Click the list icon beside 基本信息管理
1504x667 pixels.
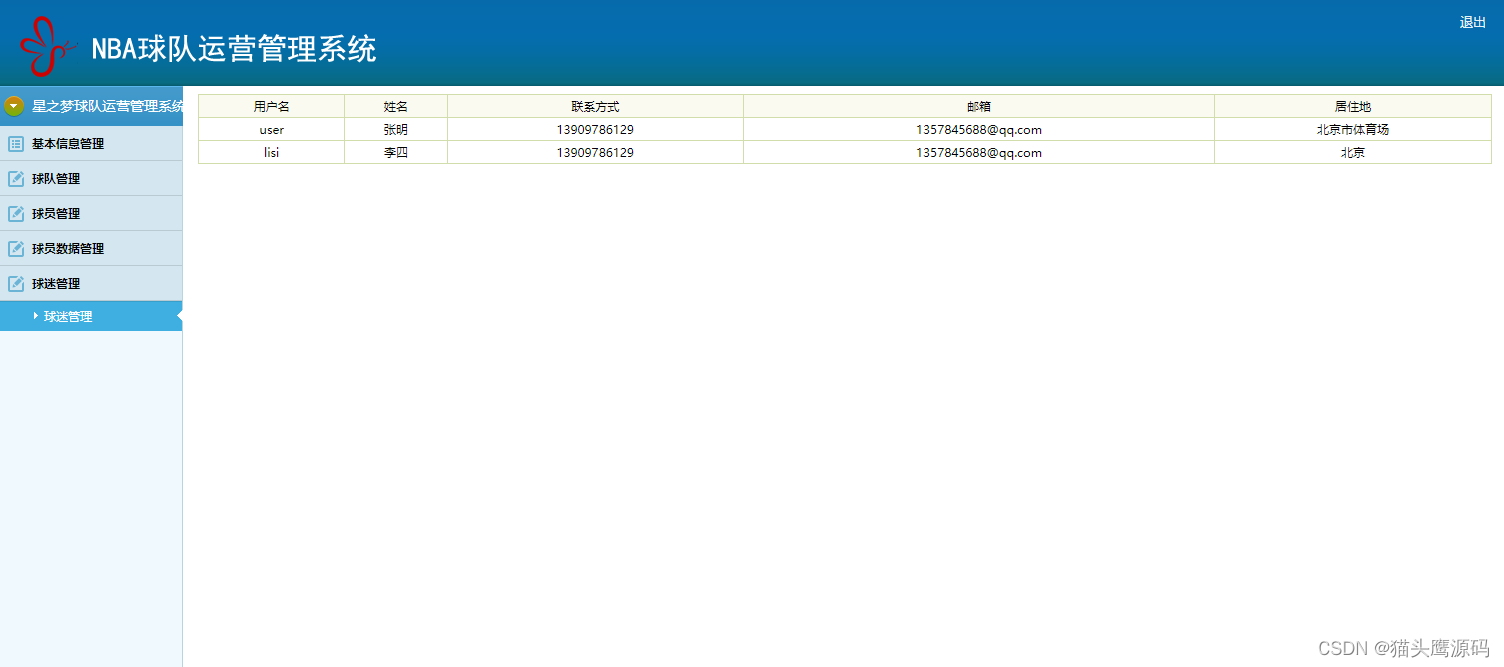(x=16, y=144)
